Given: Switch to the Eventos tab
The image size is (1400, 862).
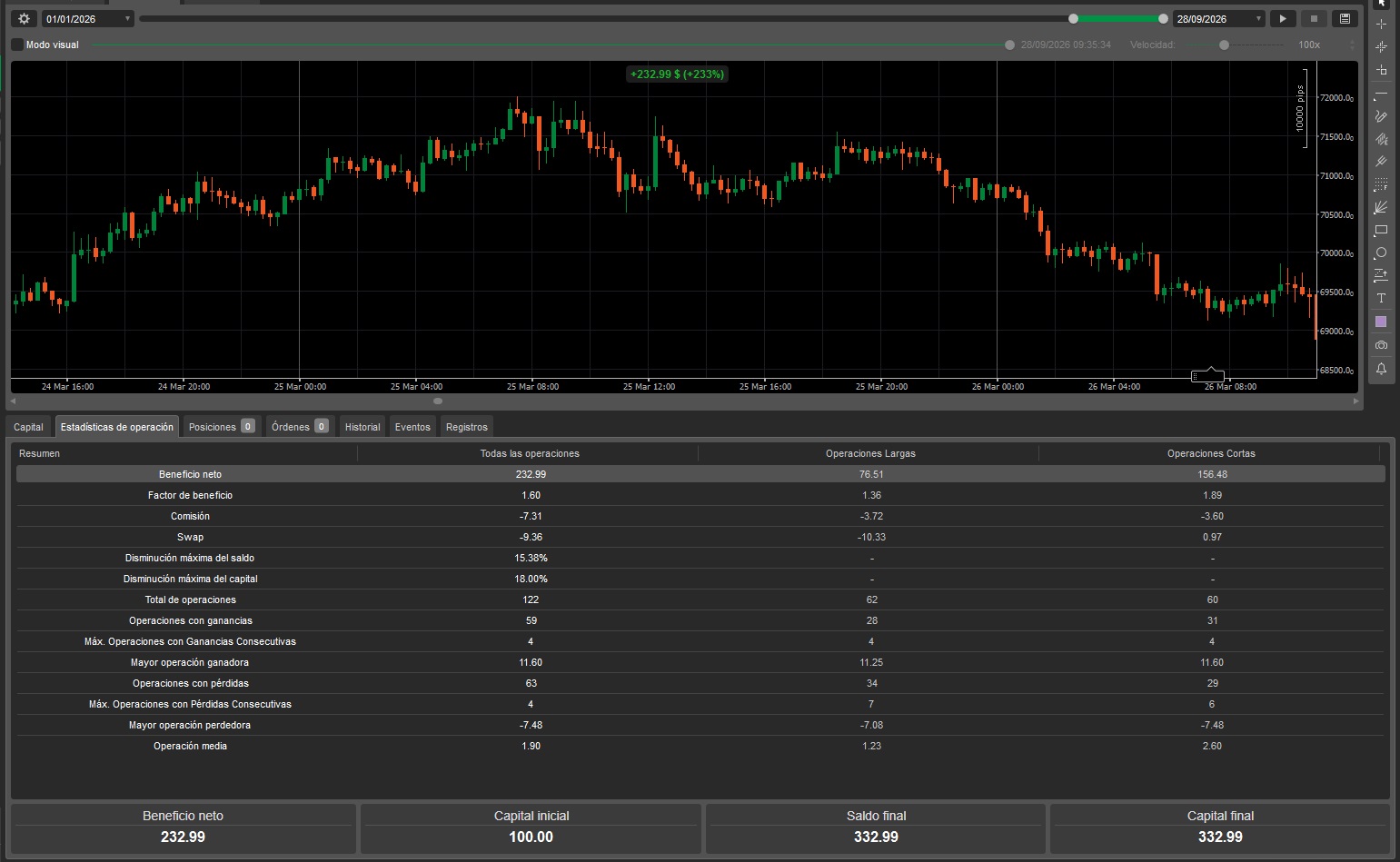Looking at the screenshot, I should pos(412,427).
